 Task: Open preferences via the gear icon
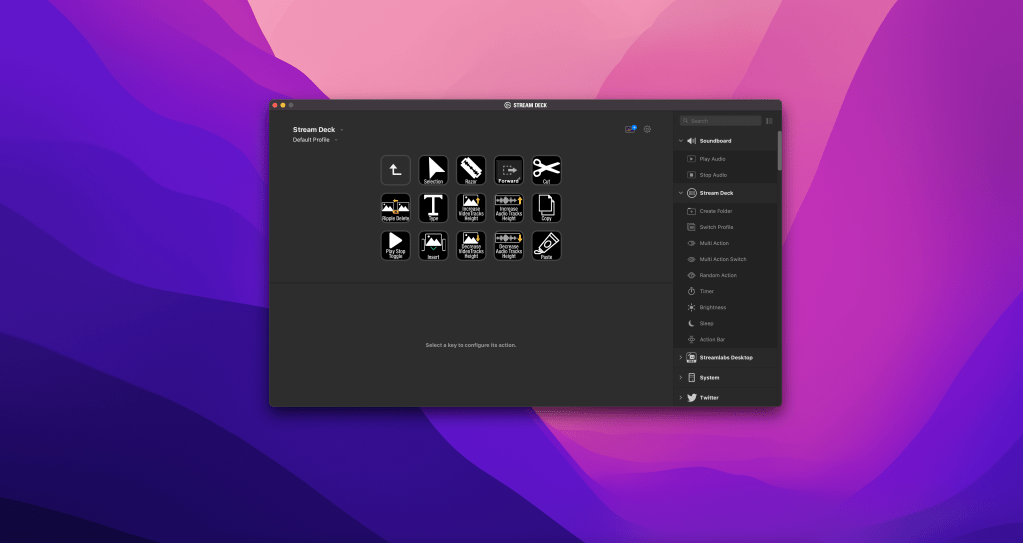point(647,129)
